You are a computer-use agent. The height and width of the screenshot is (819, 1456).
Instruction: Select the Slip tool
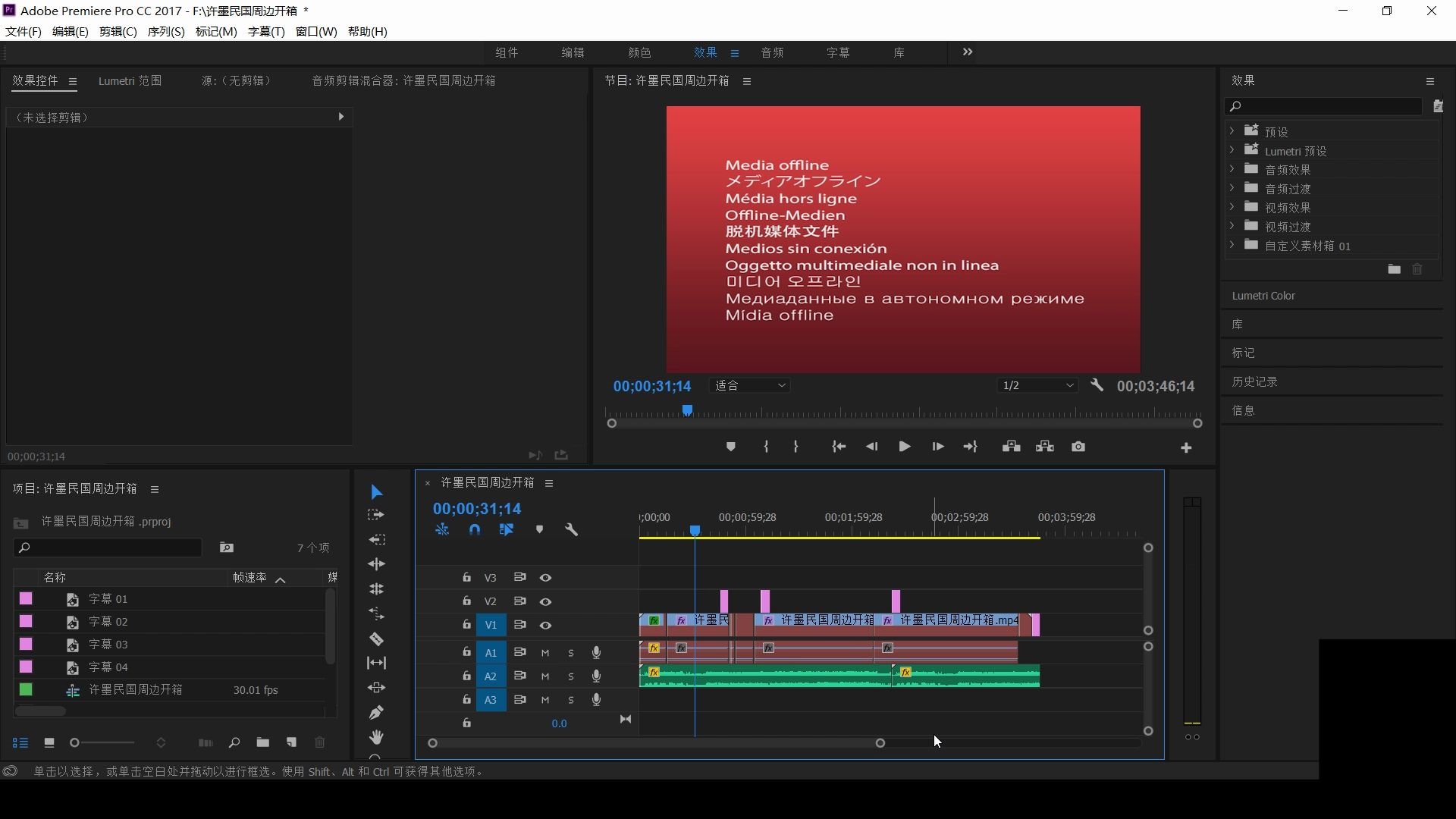(376, 663)
